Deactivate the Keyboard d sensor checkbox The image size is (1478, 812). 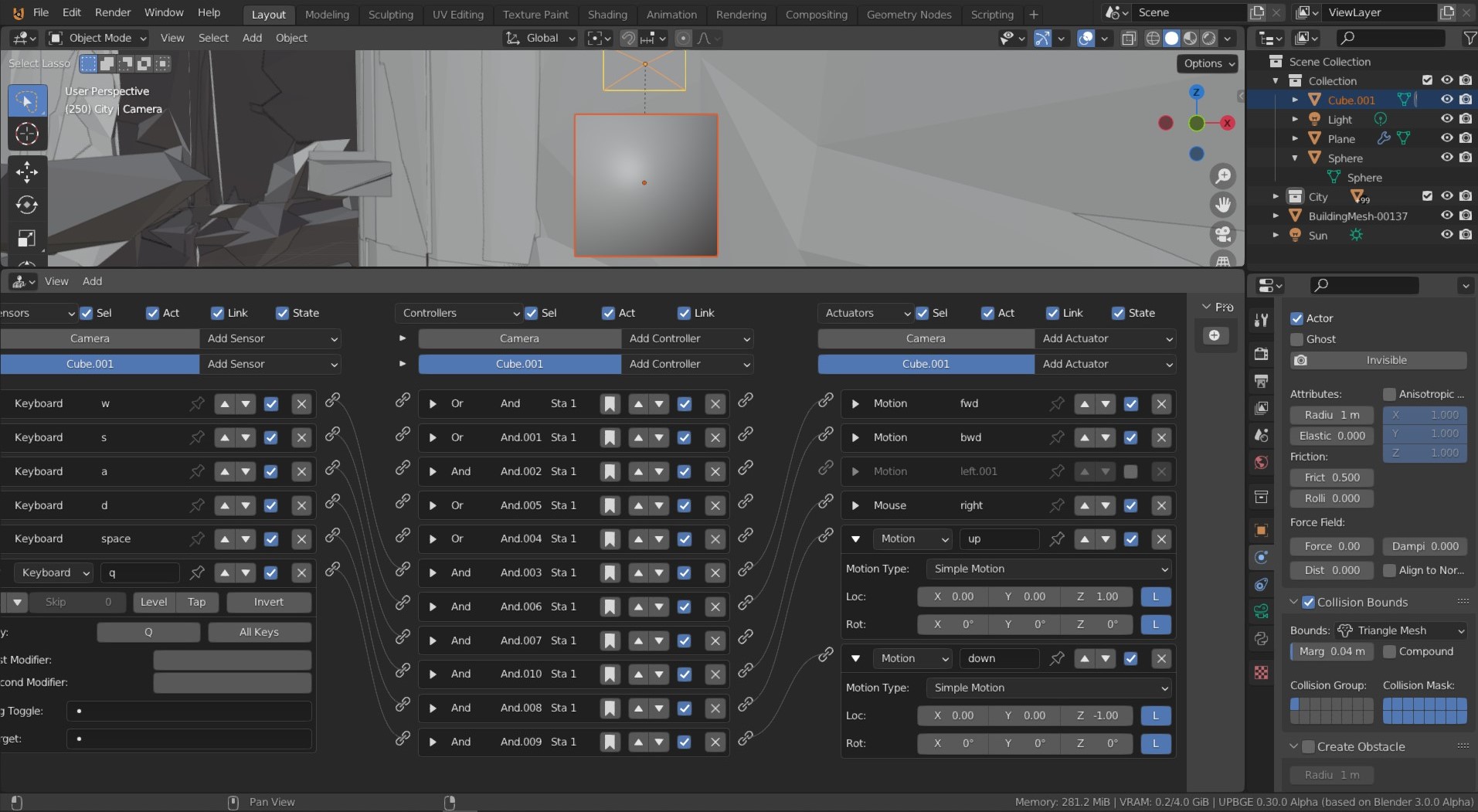(271, 505)
